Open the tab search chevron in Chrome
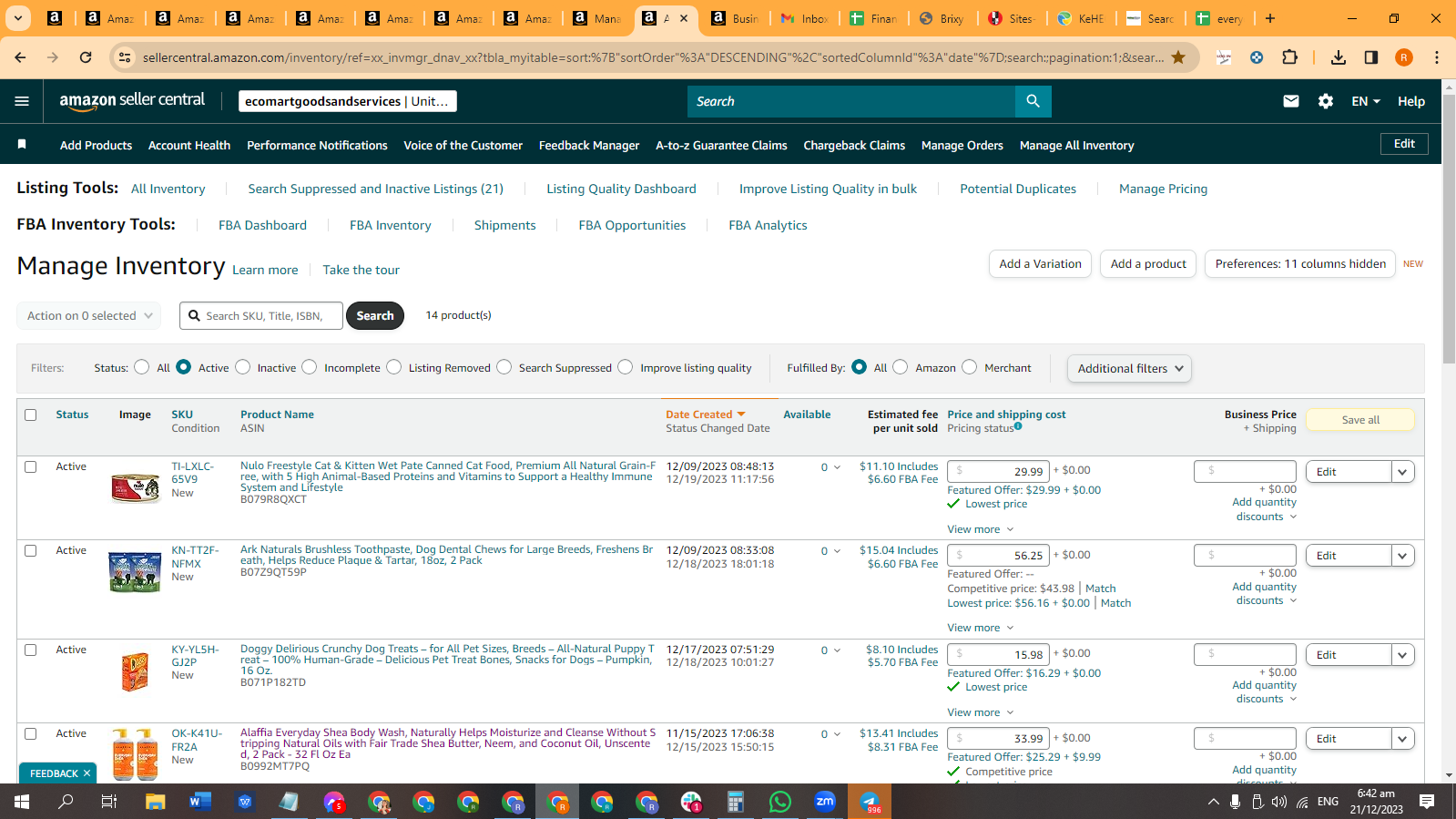The image size is (1456, 819). coord(18,18)
